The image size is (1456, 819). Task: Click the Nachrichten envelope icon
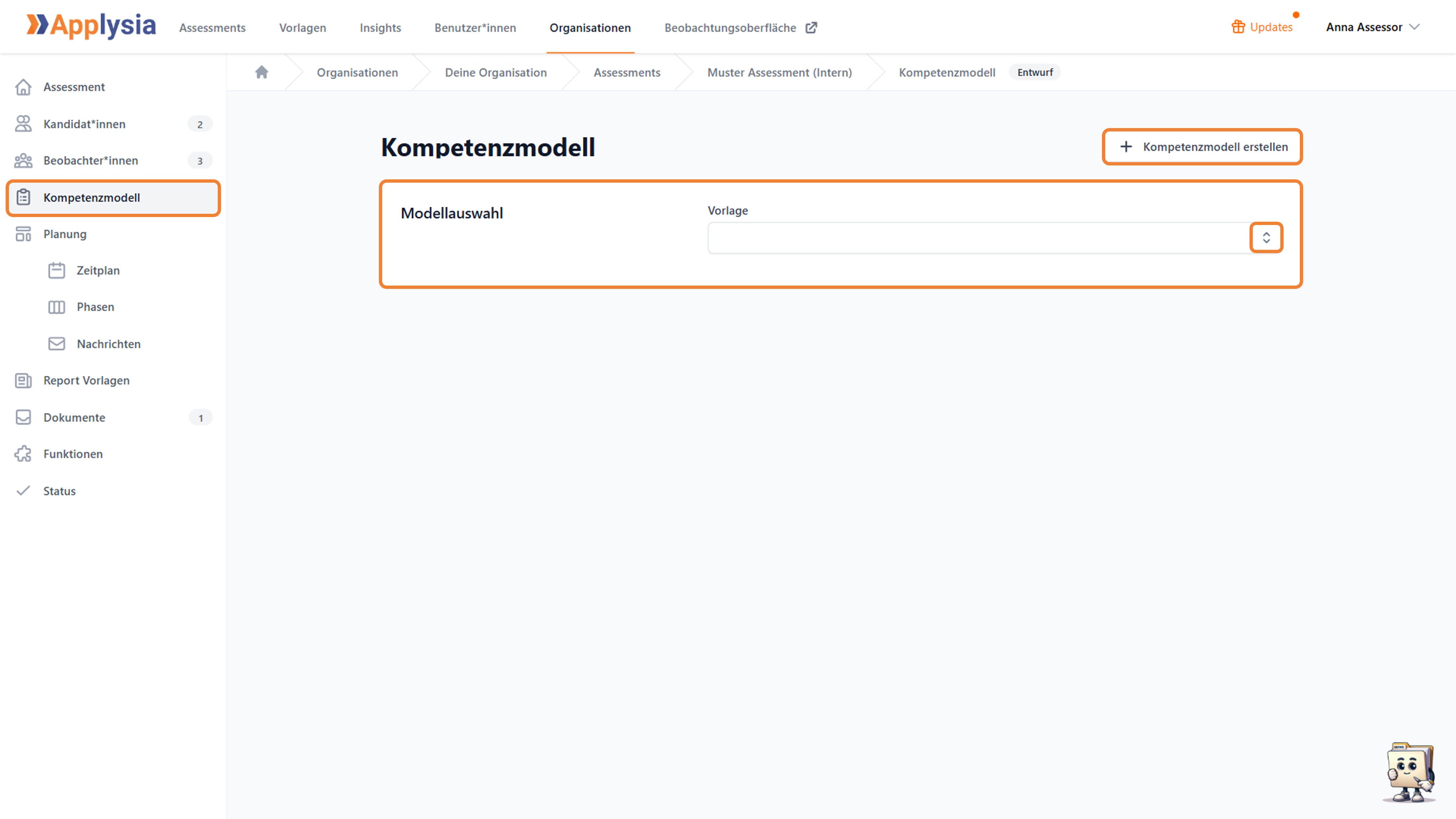coord(57,344)
